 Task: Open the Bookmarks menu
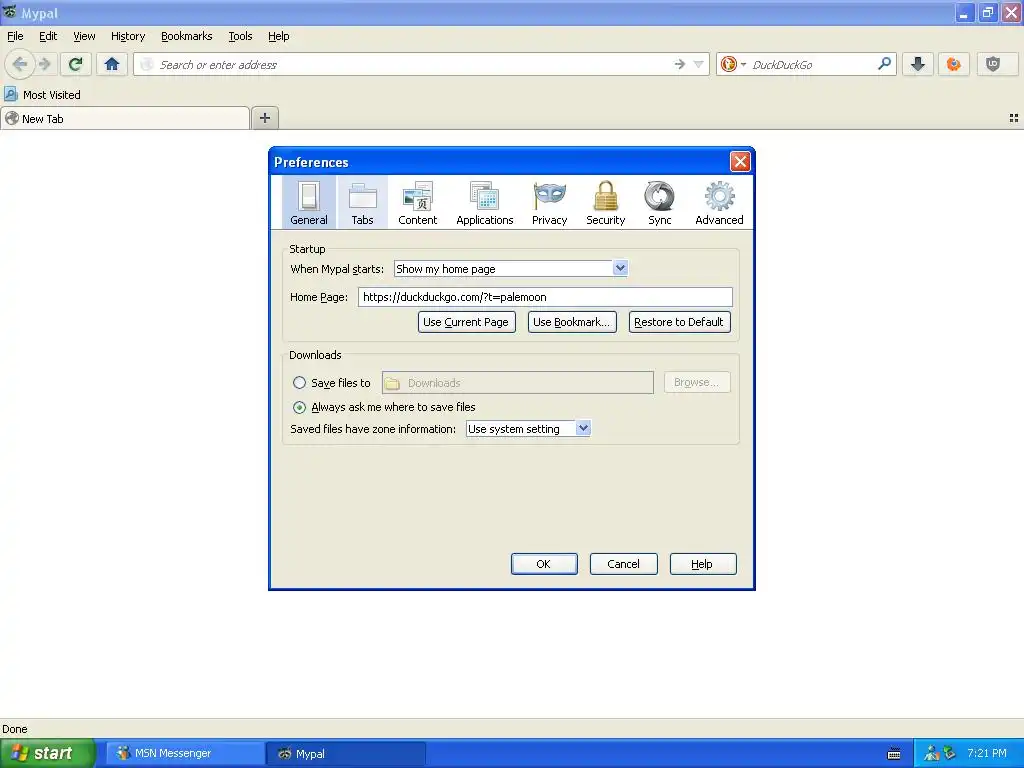click(x=187, y=37)
